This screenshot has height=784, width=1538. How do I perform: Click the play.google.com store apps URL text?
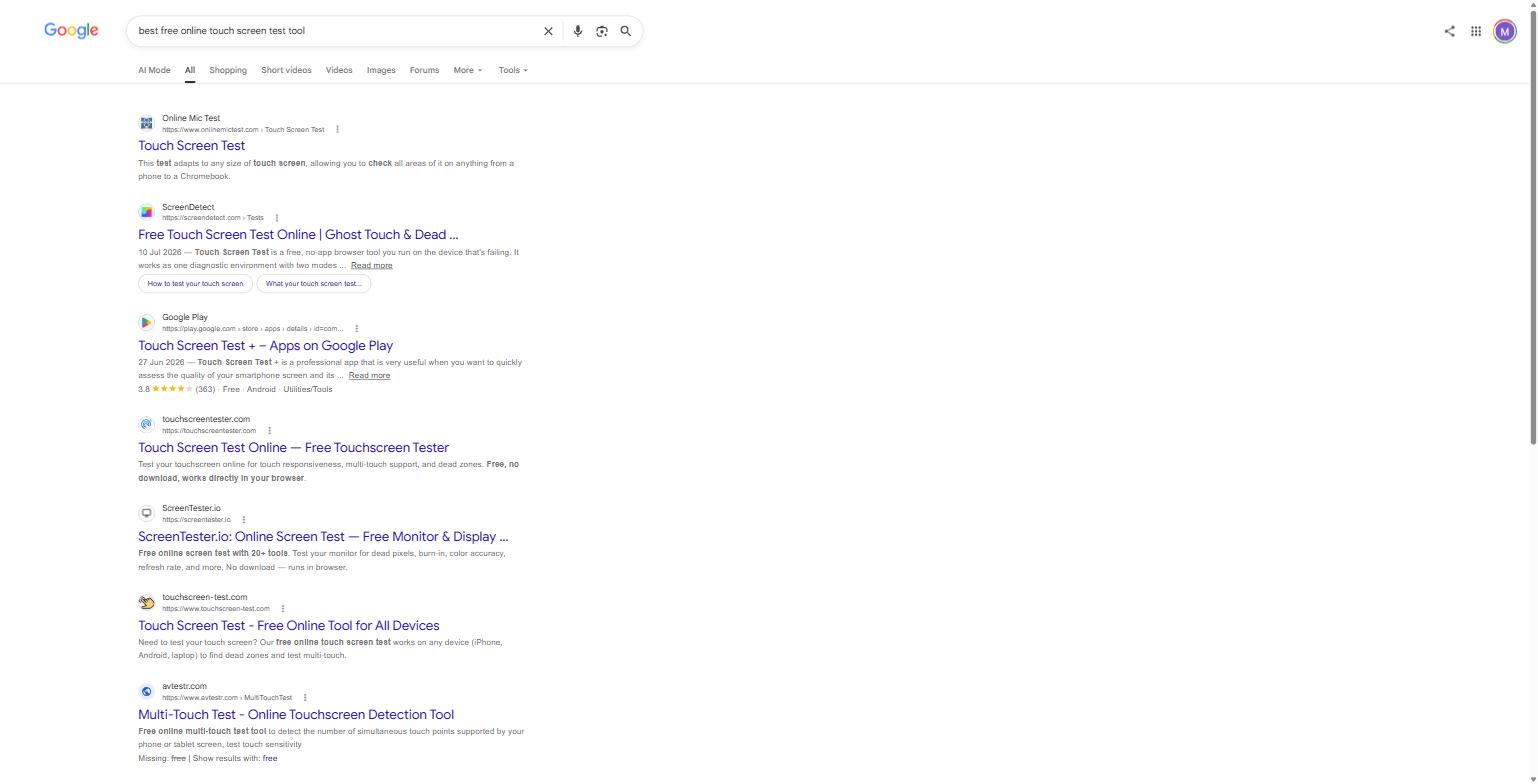(x=253, y=329)
